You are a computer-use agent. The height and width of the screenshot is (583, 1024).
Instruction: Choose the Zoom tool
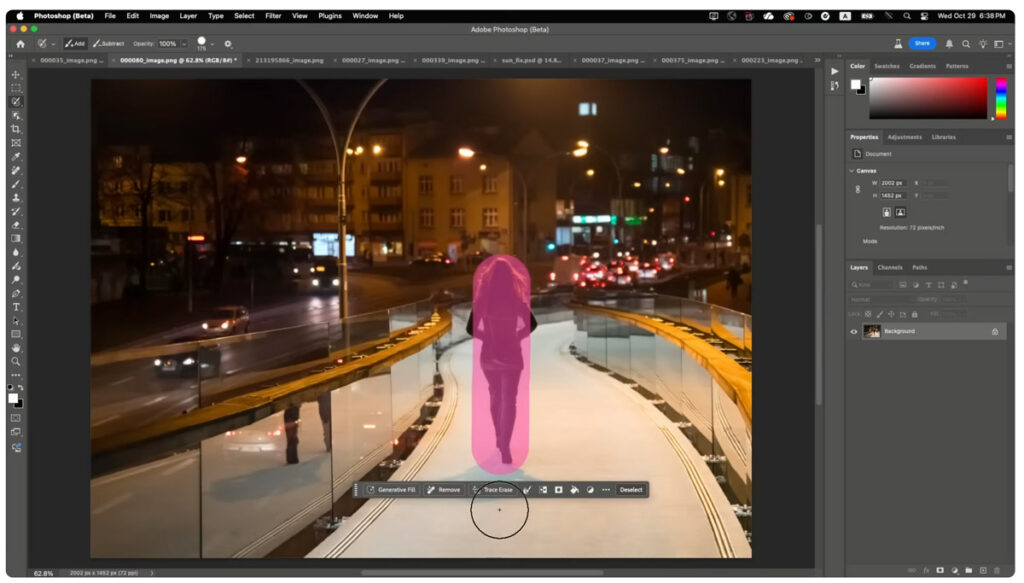[x=16, y=361]
